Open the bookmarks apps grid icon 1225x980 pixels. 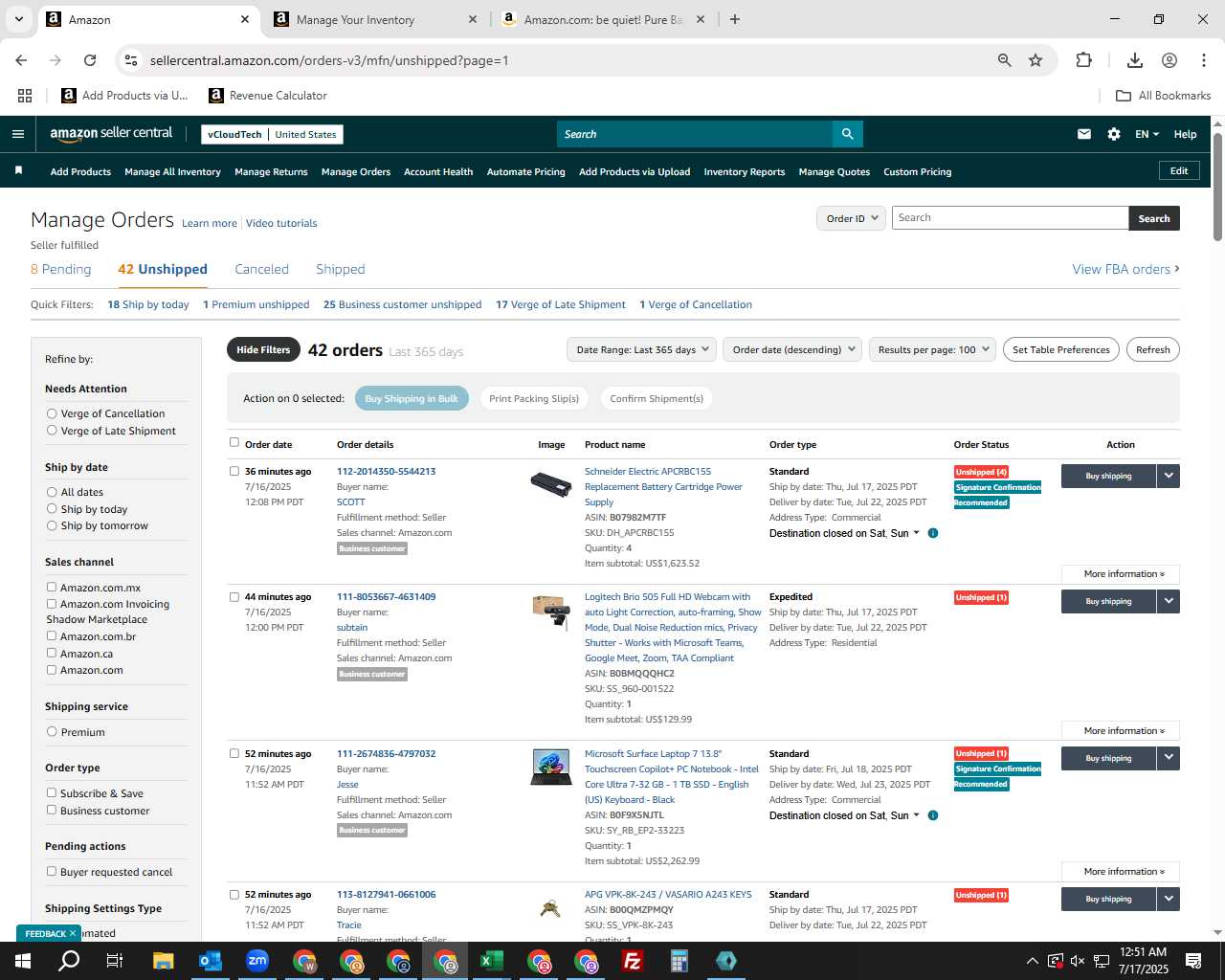coord(25,96)
